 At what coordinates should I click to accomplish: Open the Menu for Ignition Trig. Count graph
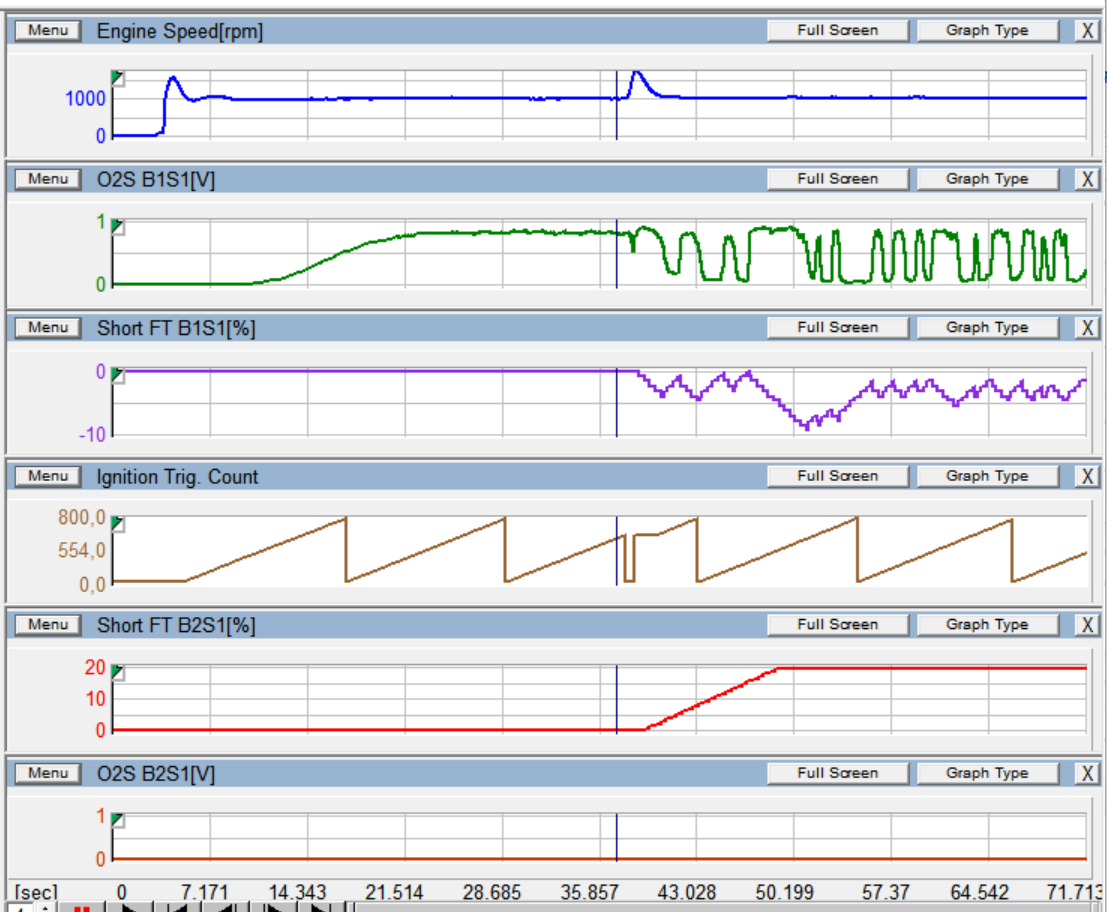coord(48,476)
